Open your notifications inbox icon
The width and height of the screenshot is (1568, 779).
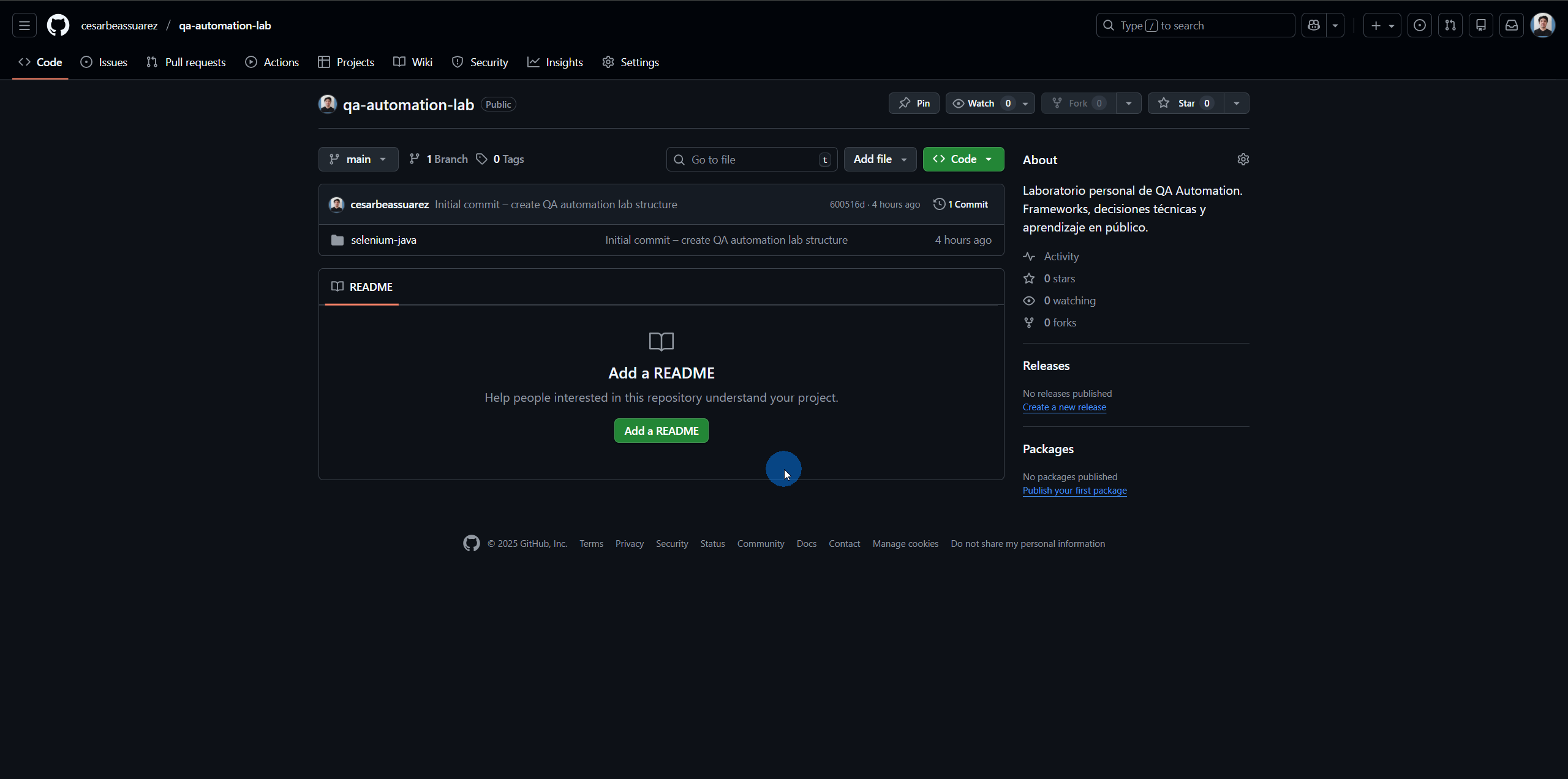coord(1512,25)
